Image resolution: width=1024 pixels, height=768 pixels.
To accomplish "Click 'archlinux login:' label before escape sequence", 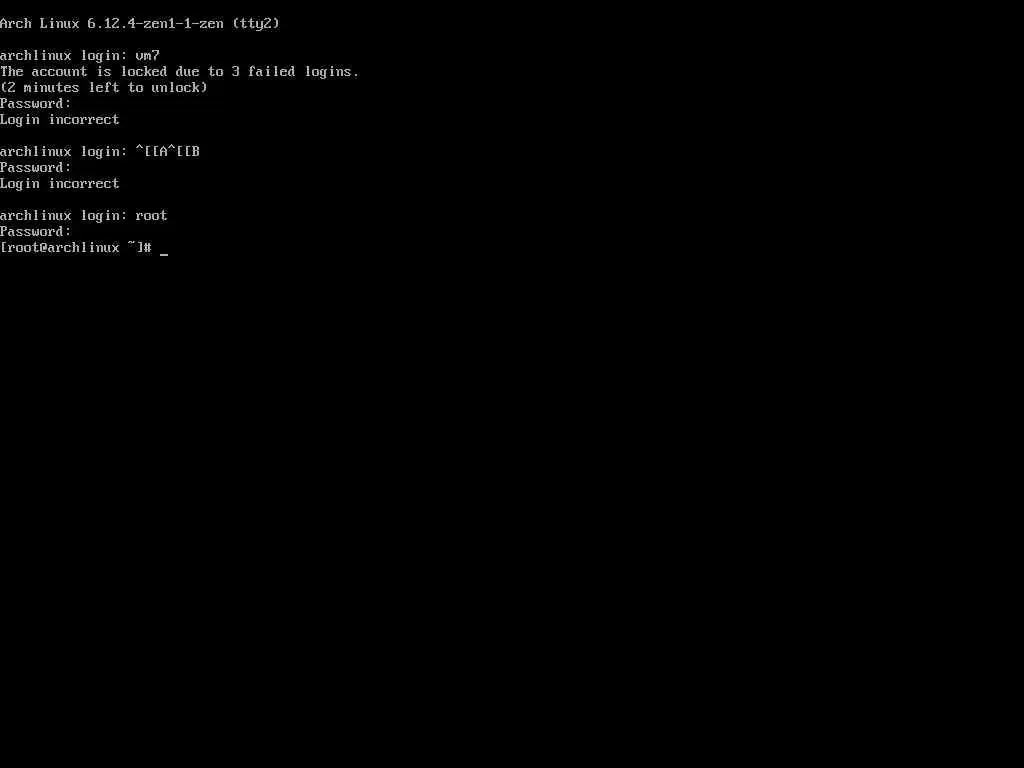I will click(x=63, y=152).
